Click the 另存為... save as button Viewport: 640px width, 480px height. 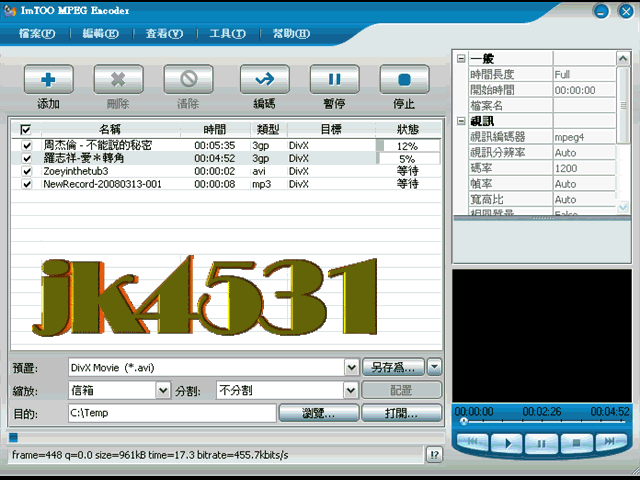coord(393,367)
